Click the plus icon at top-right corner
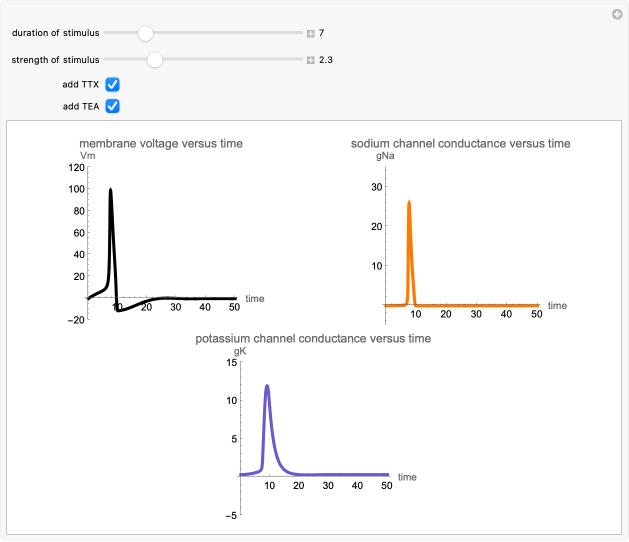629x542 pixels. pos(617,14)
